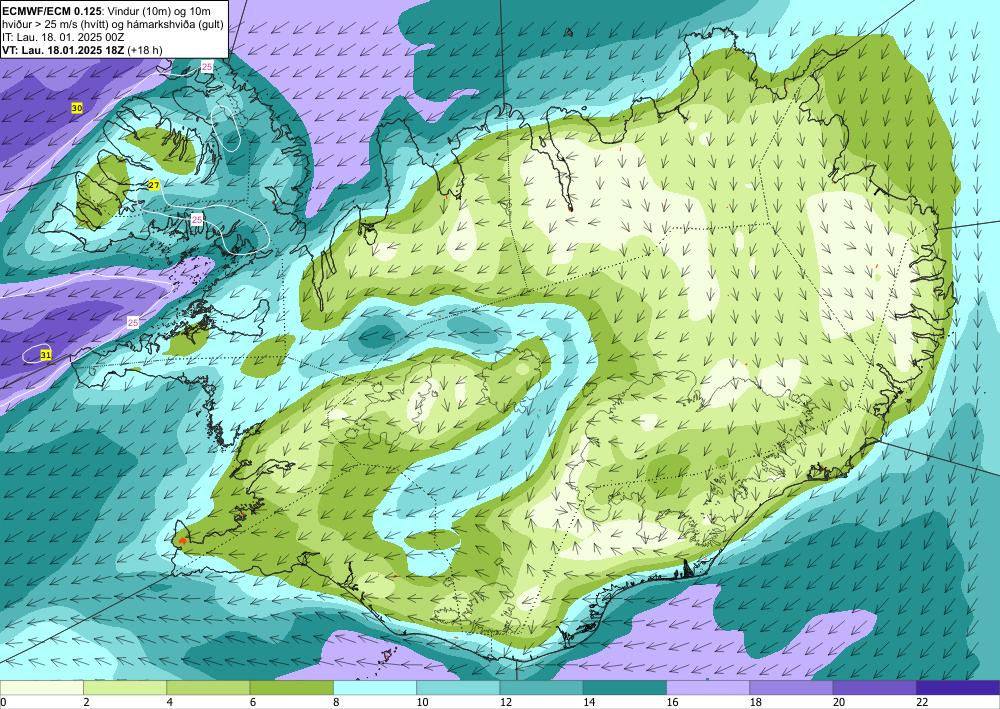The height and width of the screenshot is (709, 1000).
Task: Click the medium green 4–6 m/s legend swatch
Action: point(209,688)
